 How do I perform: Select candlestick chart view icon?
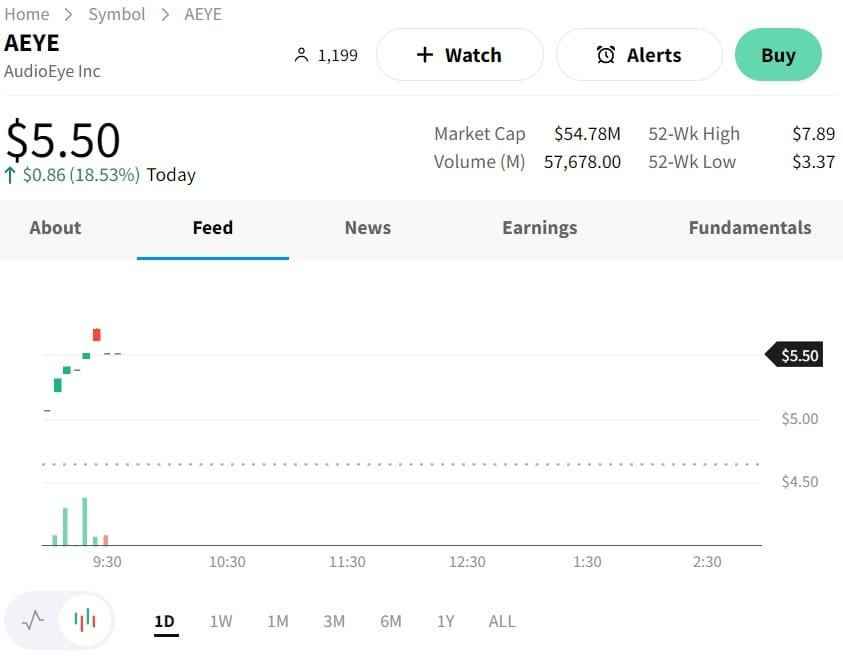86,620
